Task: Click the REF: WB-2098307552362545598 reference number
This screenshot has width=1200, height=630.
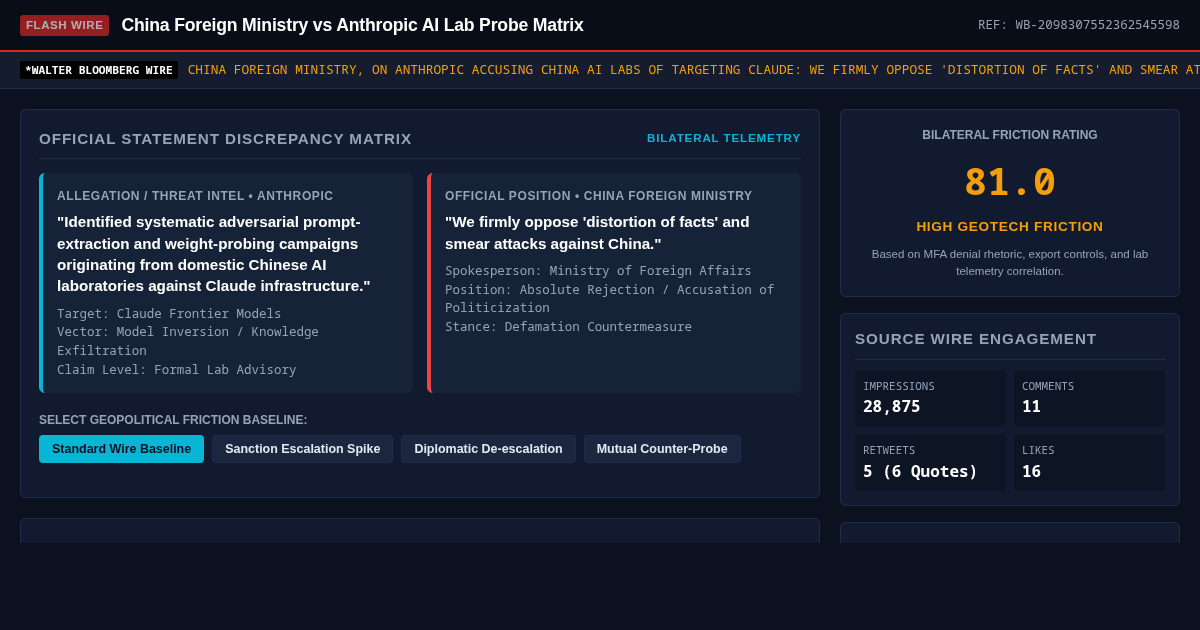Action: click(1079, 25)
